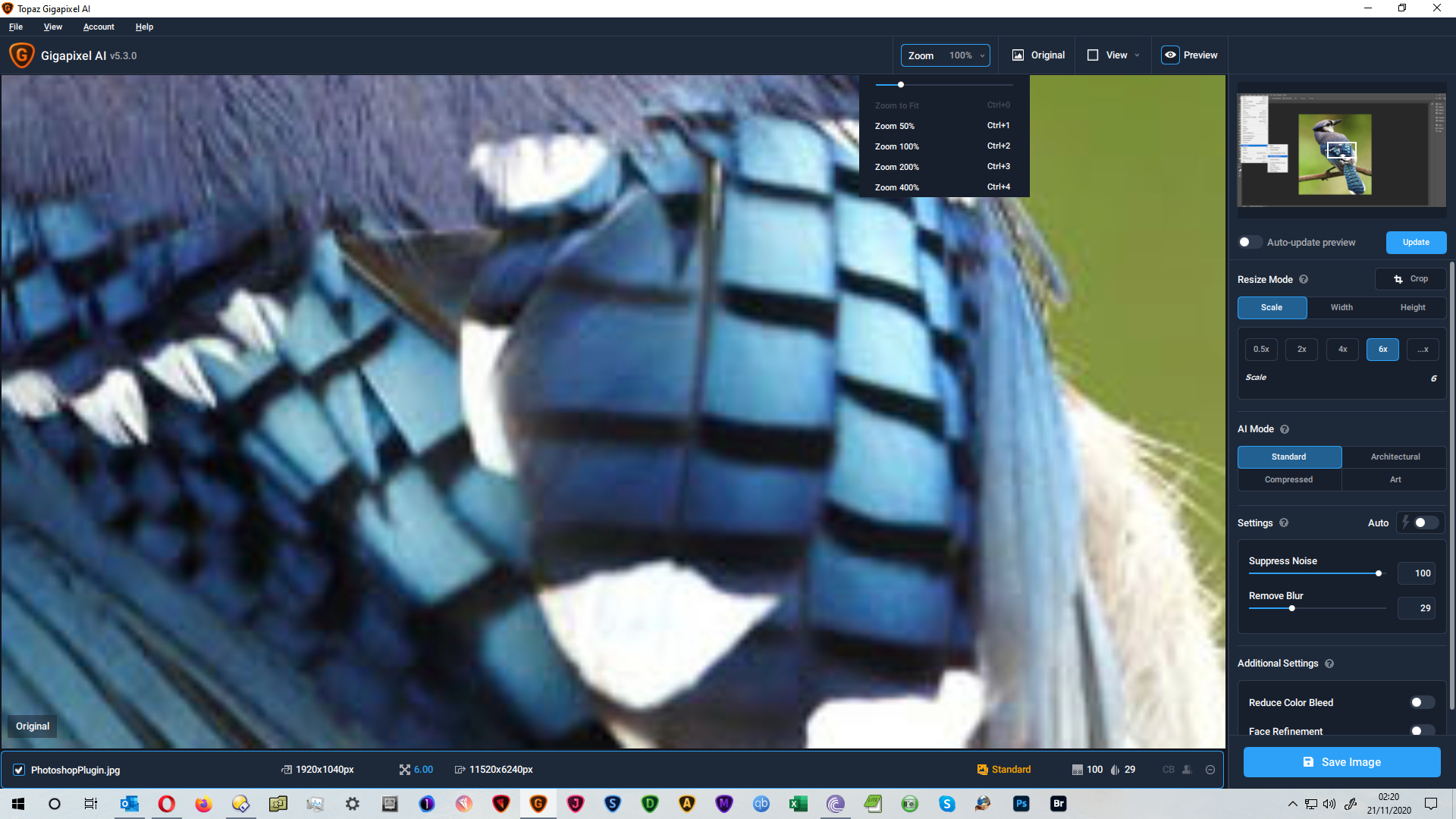Toggle the Auto settings switch

click(1425, 523)
